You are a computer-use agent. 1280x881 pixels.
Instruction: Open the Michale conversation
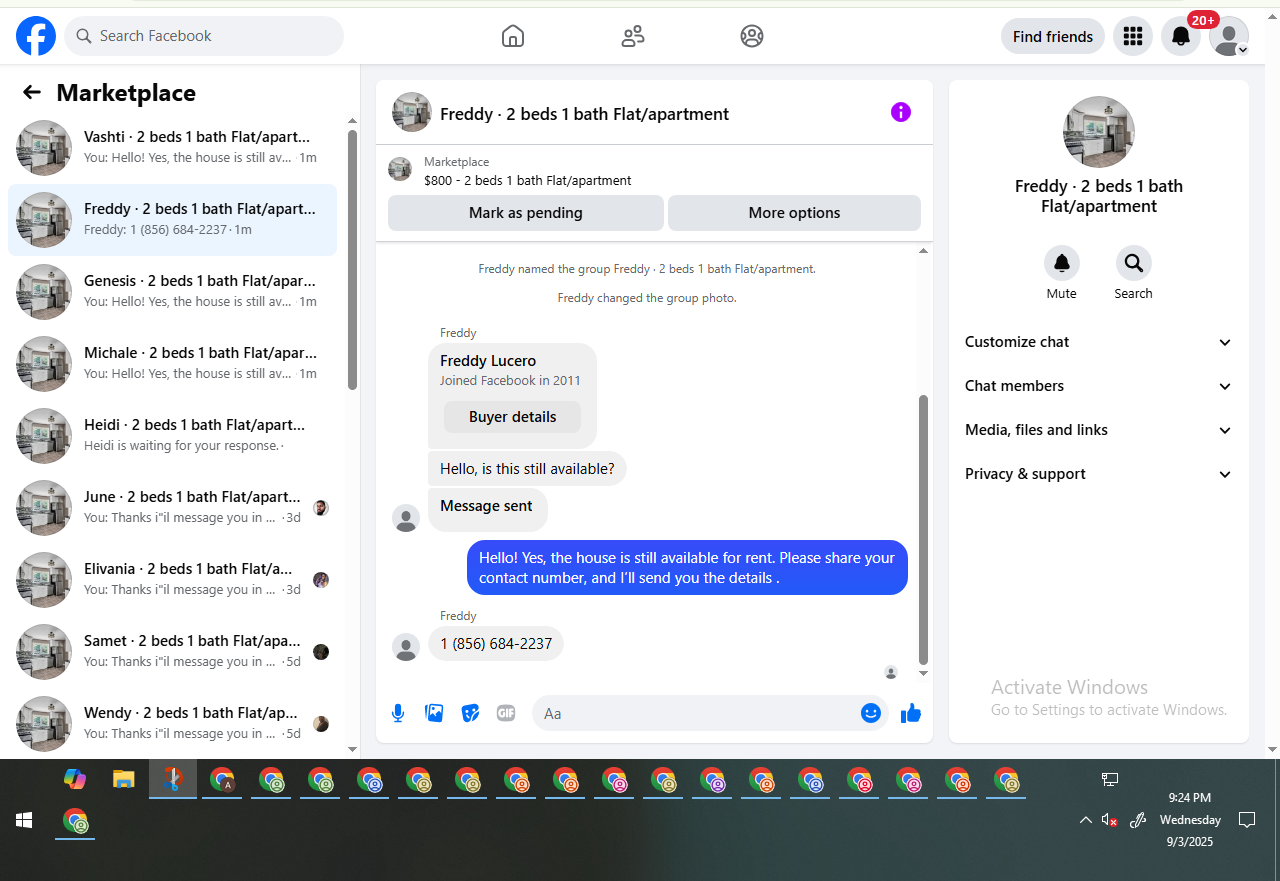[x=172, y=364]
